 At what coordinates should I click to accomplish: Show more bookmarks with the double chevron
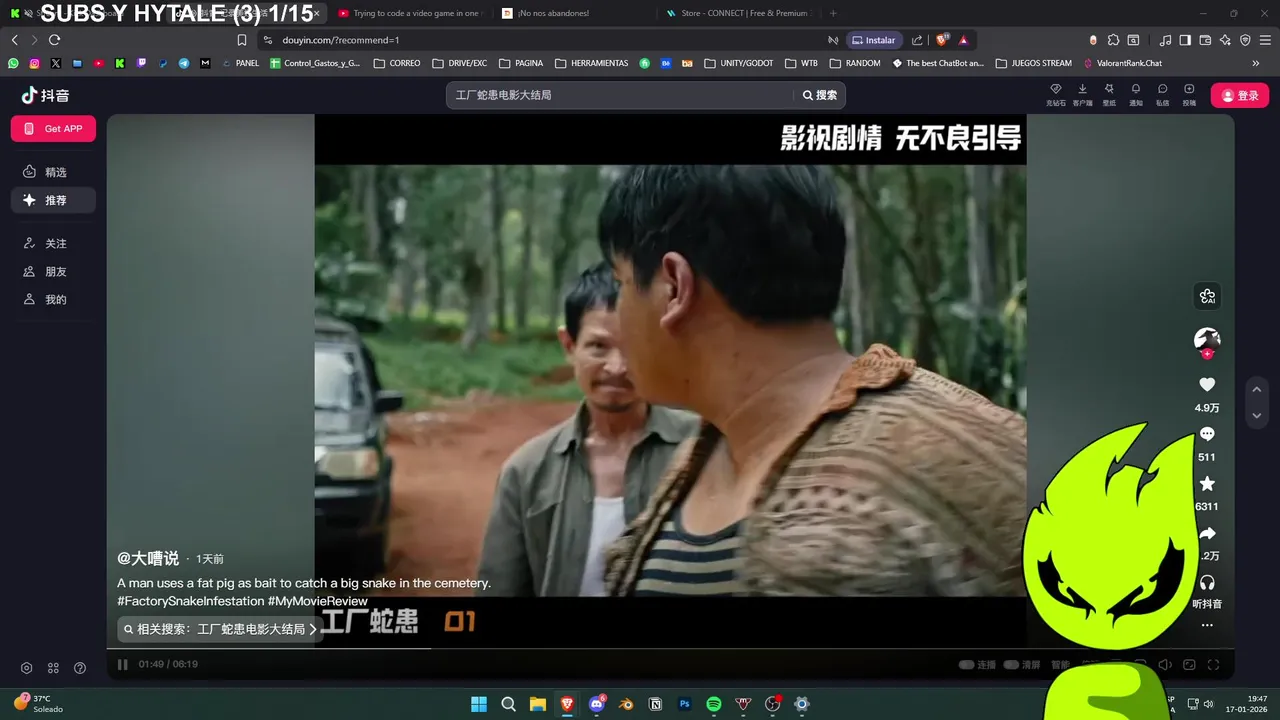(1255, 63)
